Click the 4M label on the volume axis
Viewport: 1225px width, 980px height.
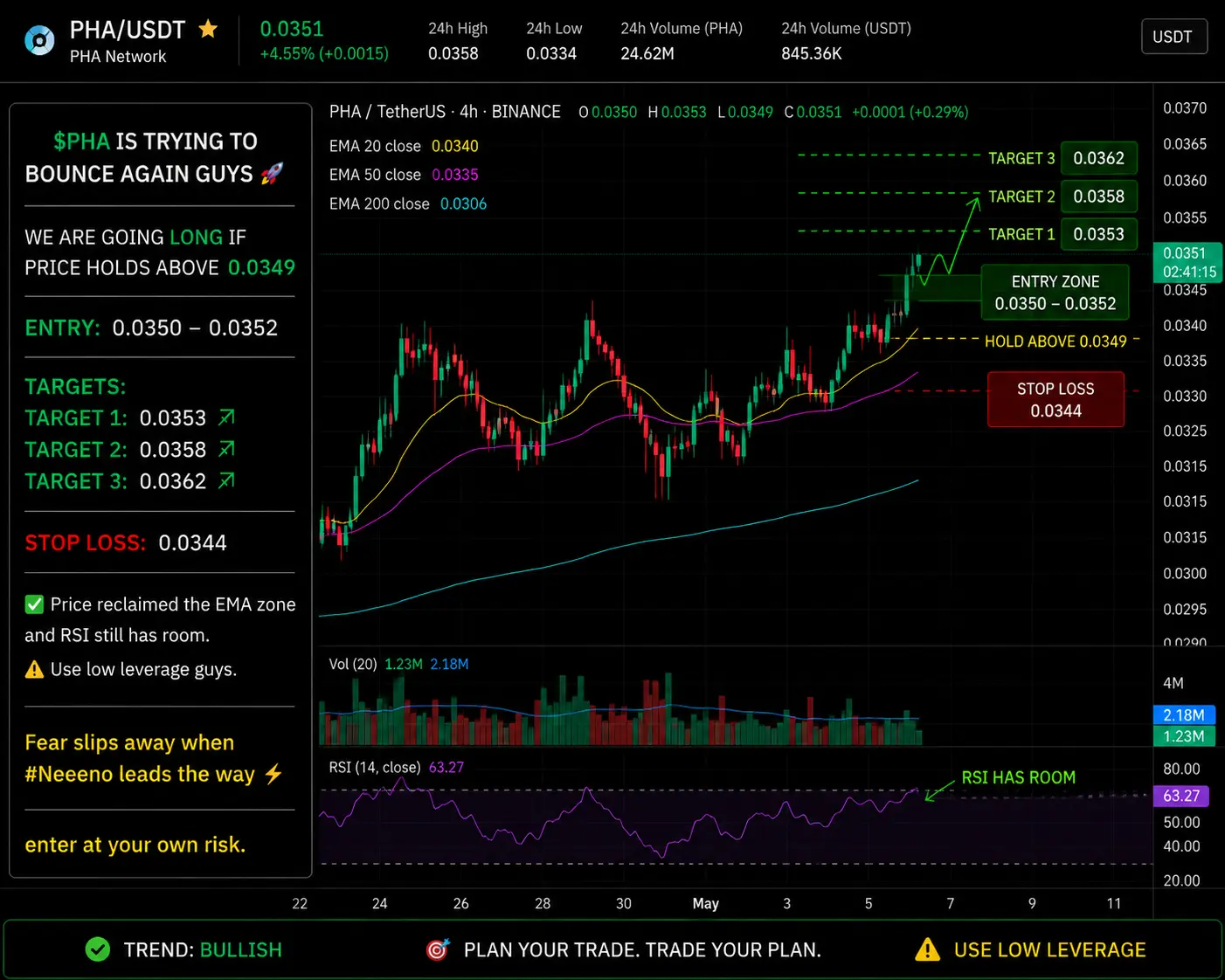click(x=1173, y=683)
